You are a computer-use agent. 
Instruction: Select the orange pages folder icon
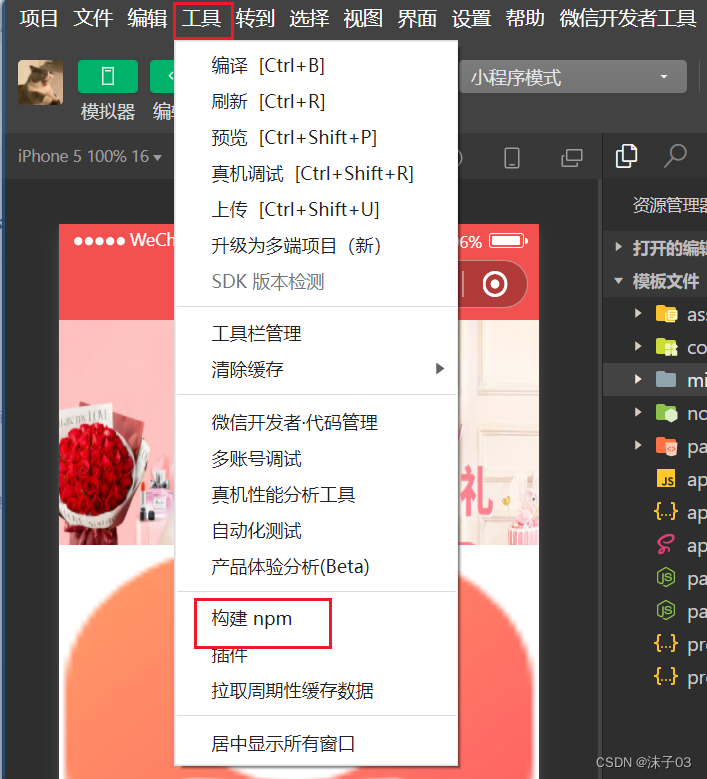point(666,446)
